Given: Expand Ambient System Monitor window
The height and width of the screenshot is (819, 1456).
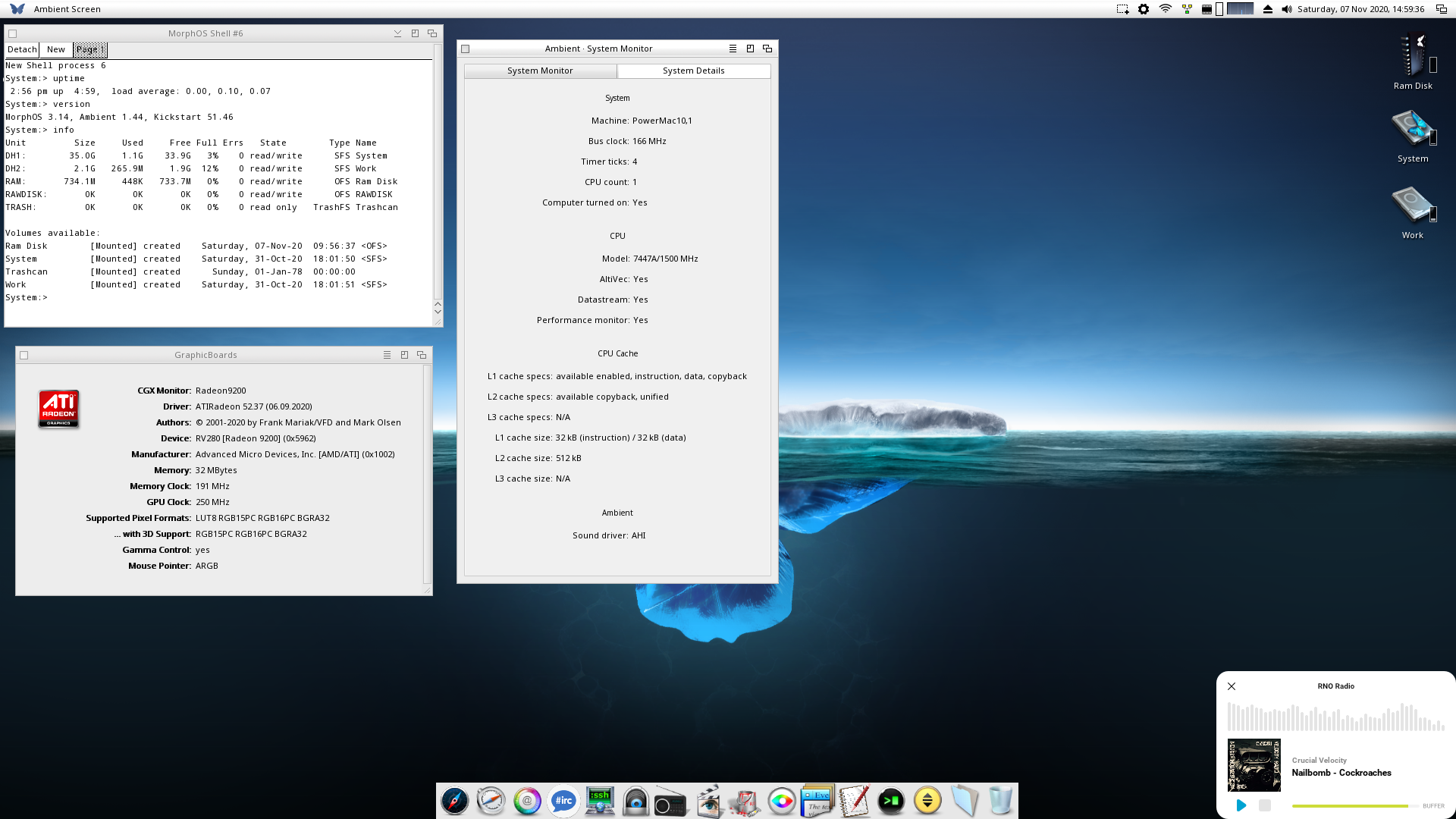Looking at the screenshot, I should pos(749,48).
